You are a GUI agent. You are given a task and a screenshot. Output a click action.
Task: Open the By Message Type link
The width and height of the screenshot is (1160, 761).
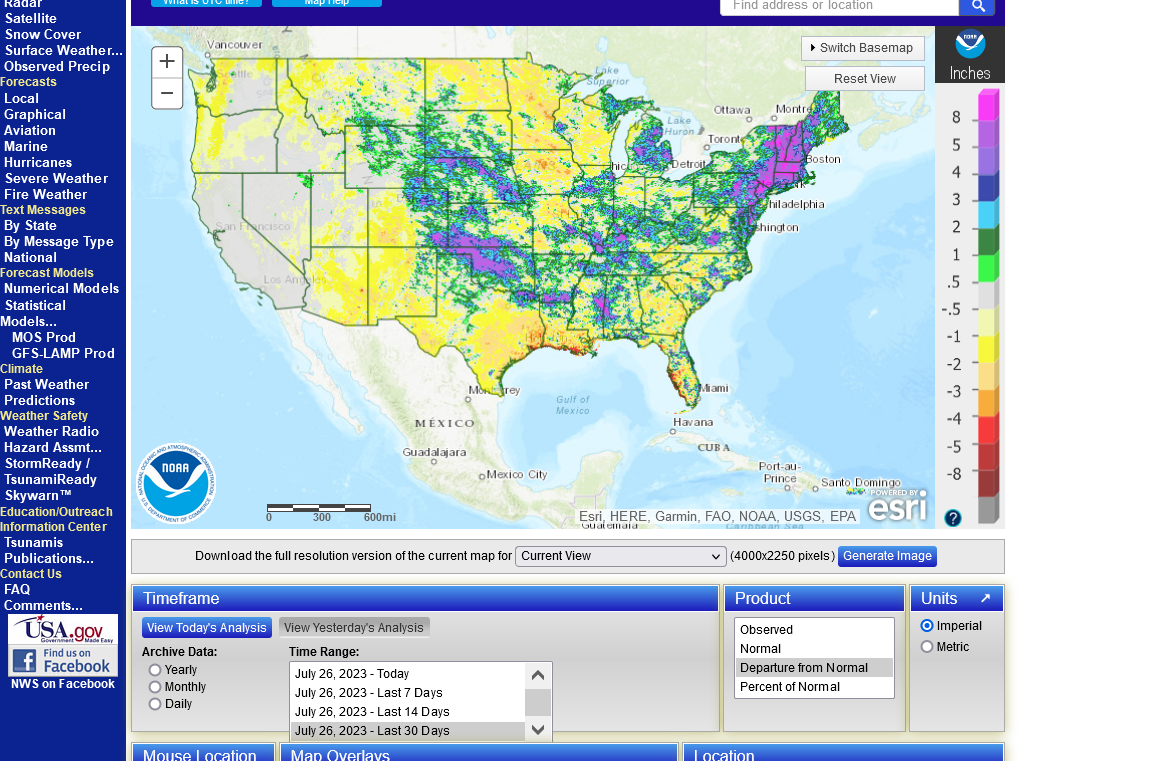58,242
